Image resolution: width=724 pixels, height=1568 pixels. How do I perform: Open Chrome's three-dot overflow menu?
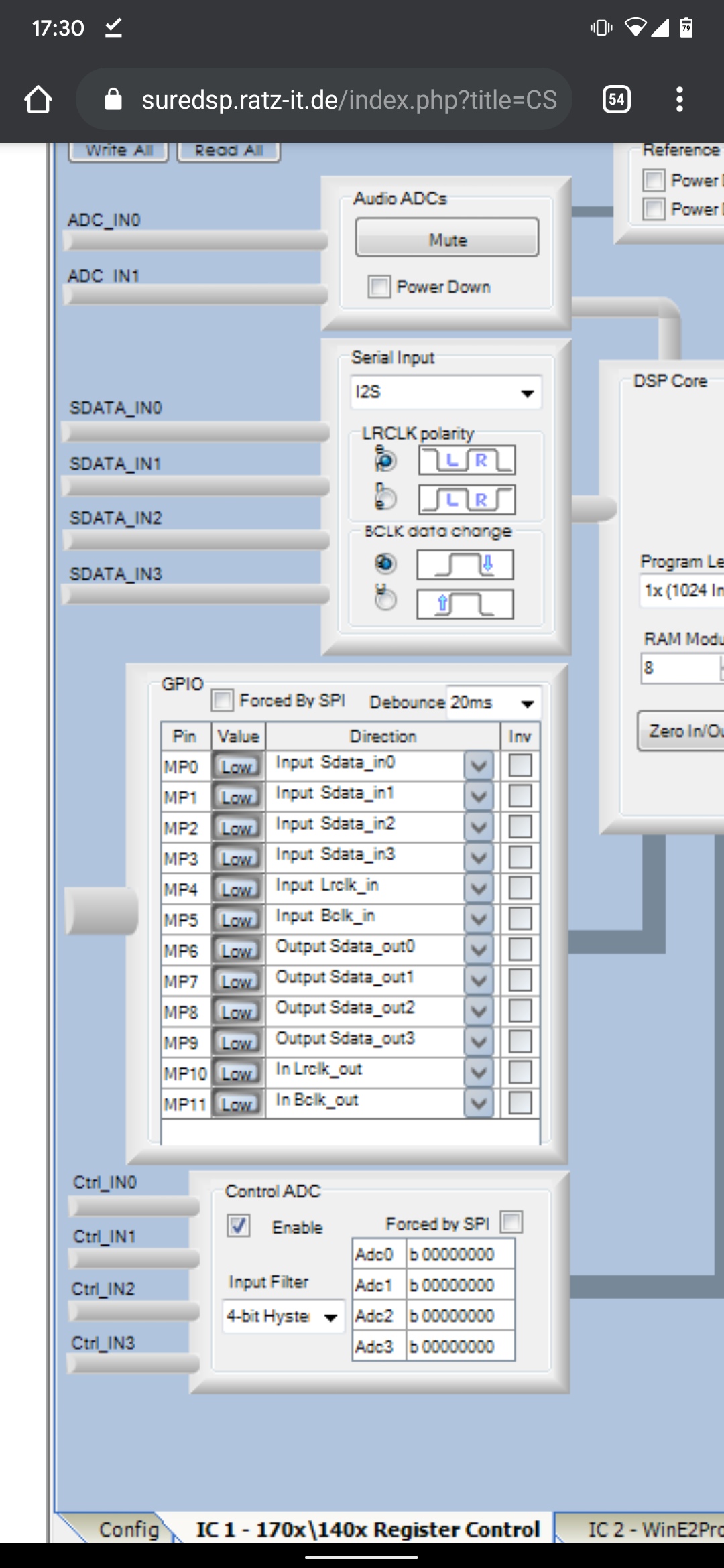click(679, 100)
